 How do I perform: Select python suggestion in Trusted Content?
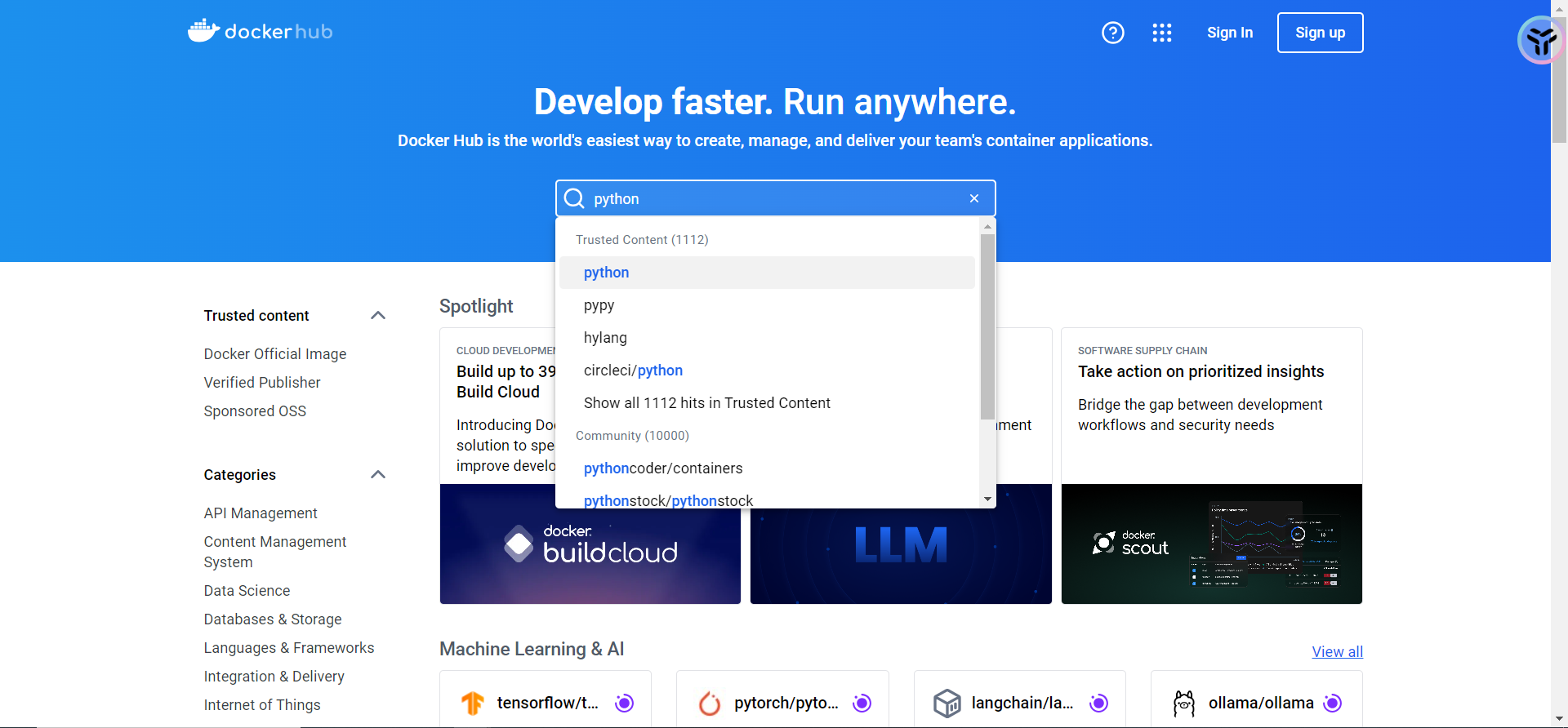(768, 273)
